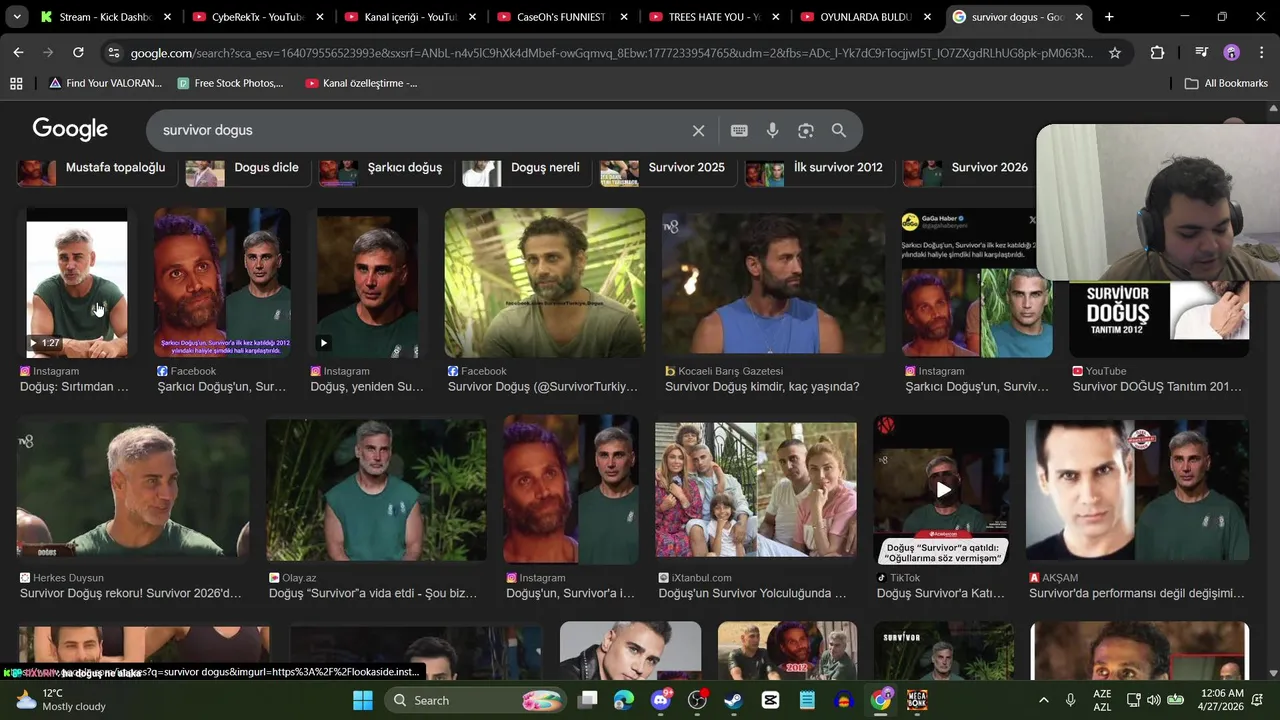The height and width of the screenshot is (720, 1280).
Task: Open Free Stock Photos bookmark
Action: pyautogui.click(x=230, y=83)
